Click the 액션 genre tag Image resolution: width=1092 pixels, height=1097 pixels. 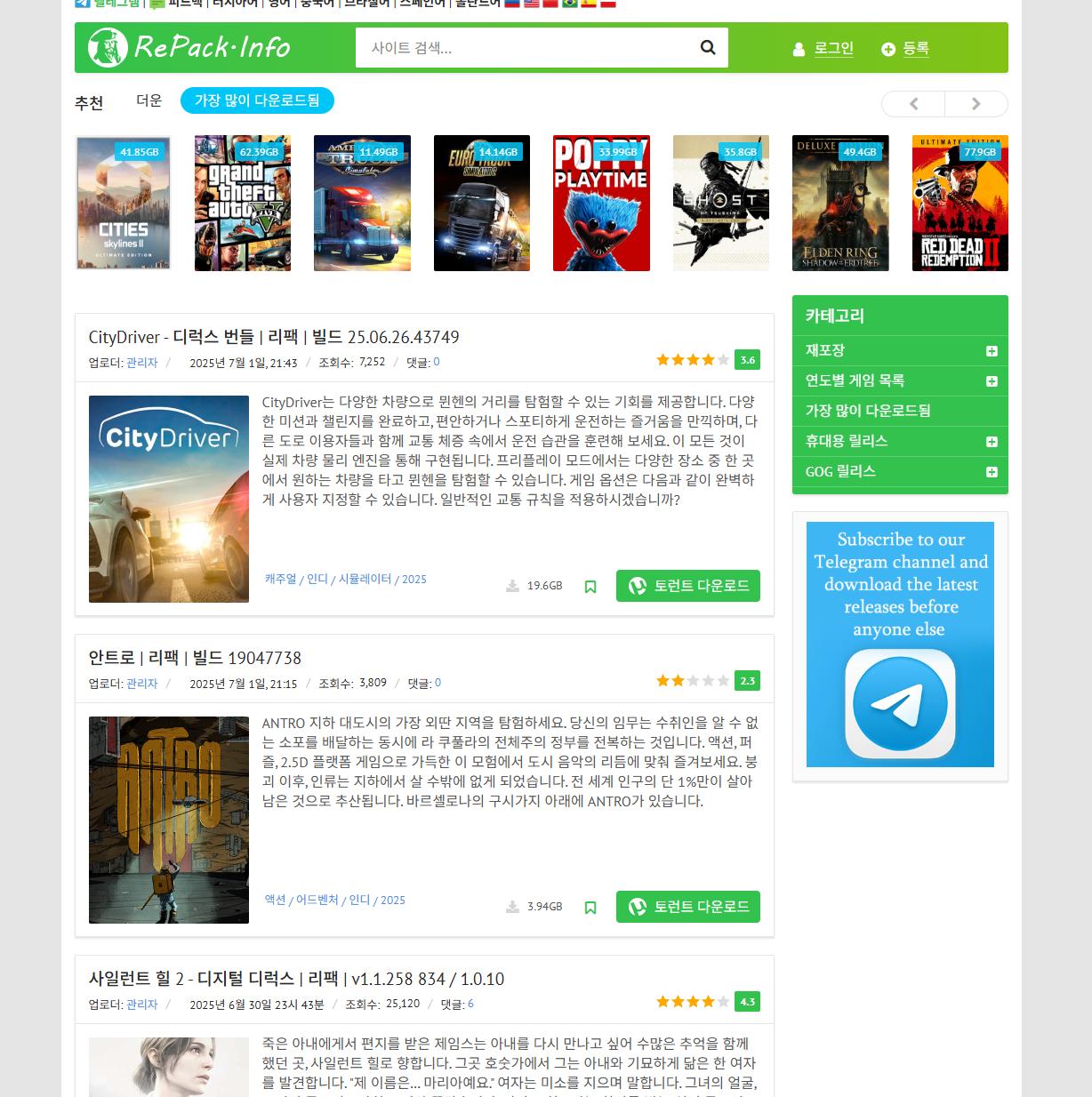pos(275,900)
